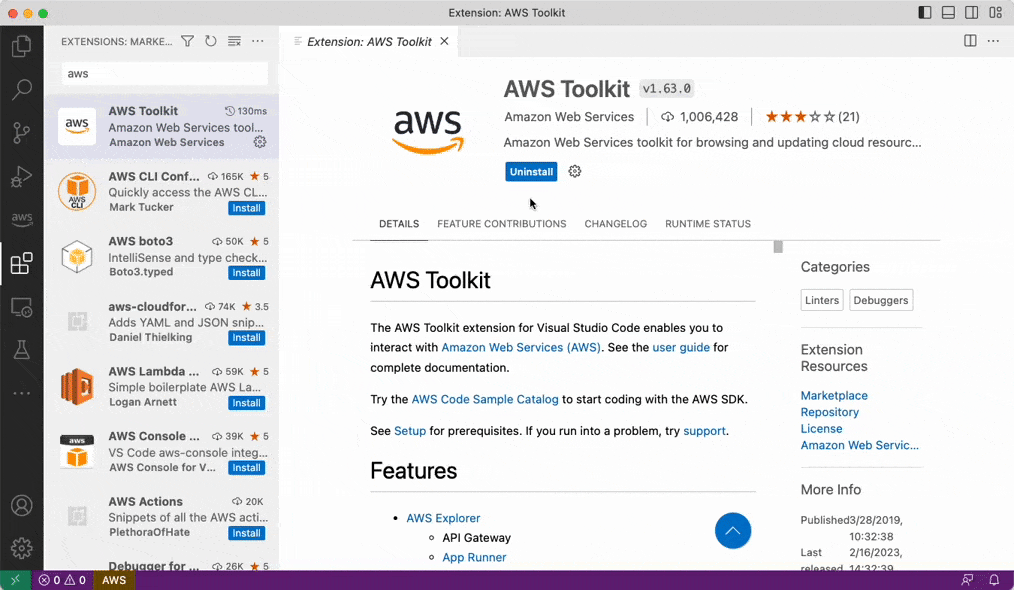1014x590 pixels.
Task: Filter extensions with the funnel icon
Action: 188,41
